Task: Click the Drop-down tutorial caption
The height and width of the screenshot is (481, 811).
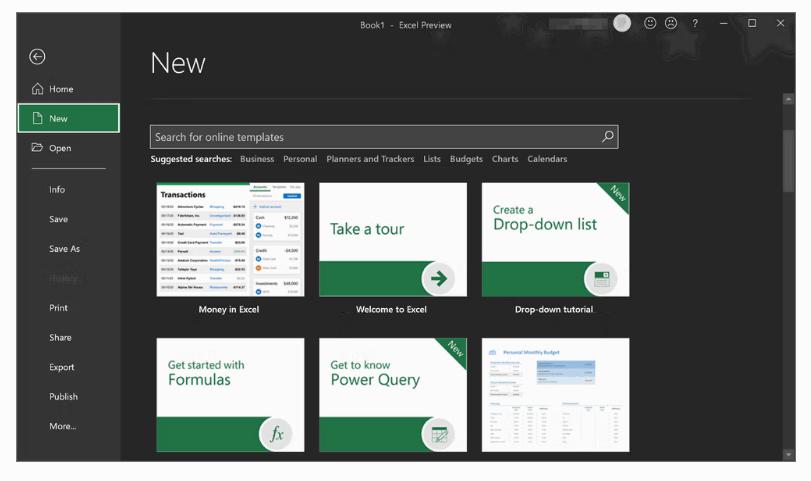Action: [x=554, y=309]
